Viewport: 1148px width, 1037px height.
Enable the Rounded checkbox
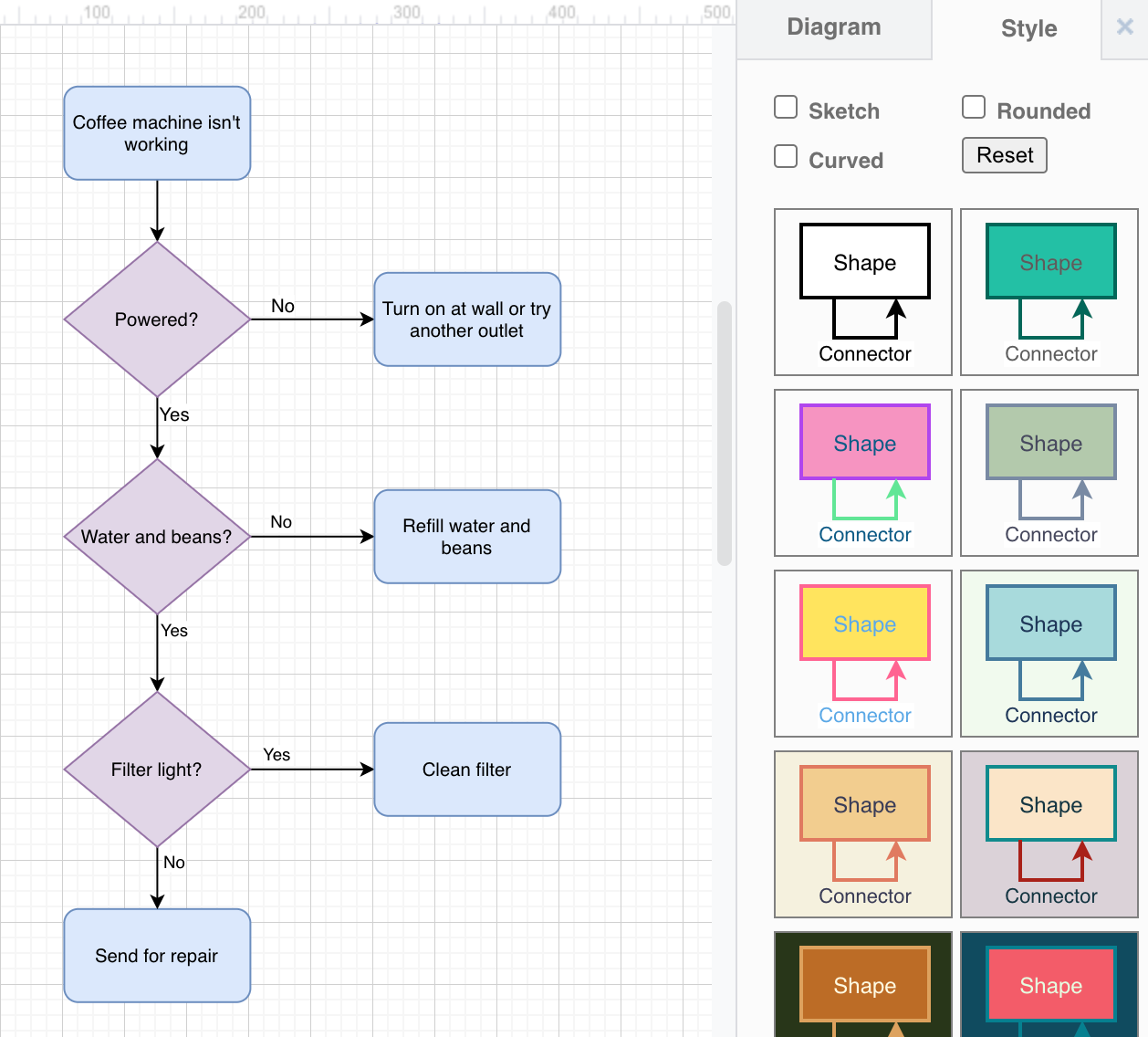click(974, 107)
